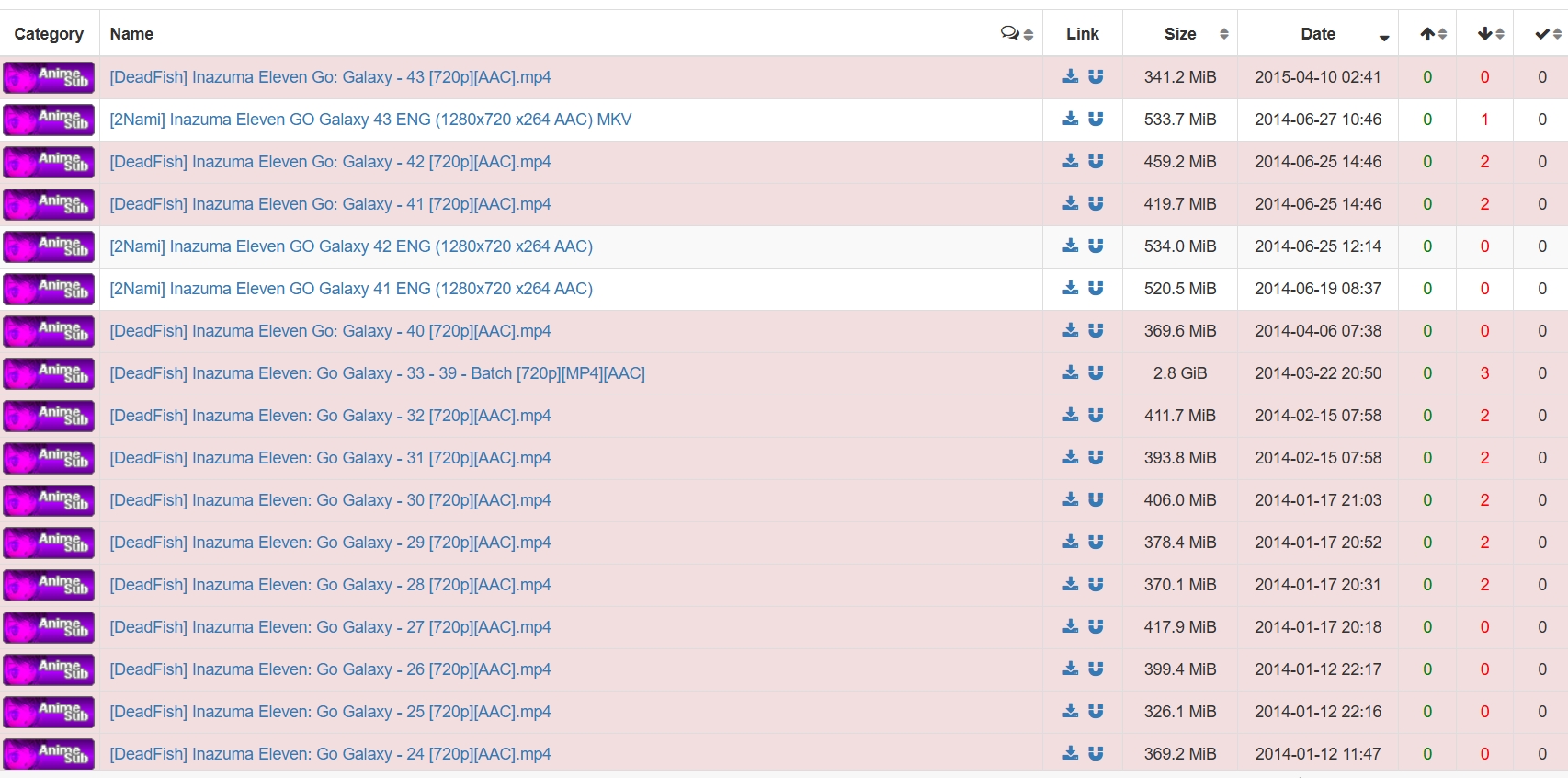Screen dimensions: 1568x778
Task: Open DeadFish Go Galaxy - 32 link
Action: coord(330,416)
